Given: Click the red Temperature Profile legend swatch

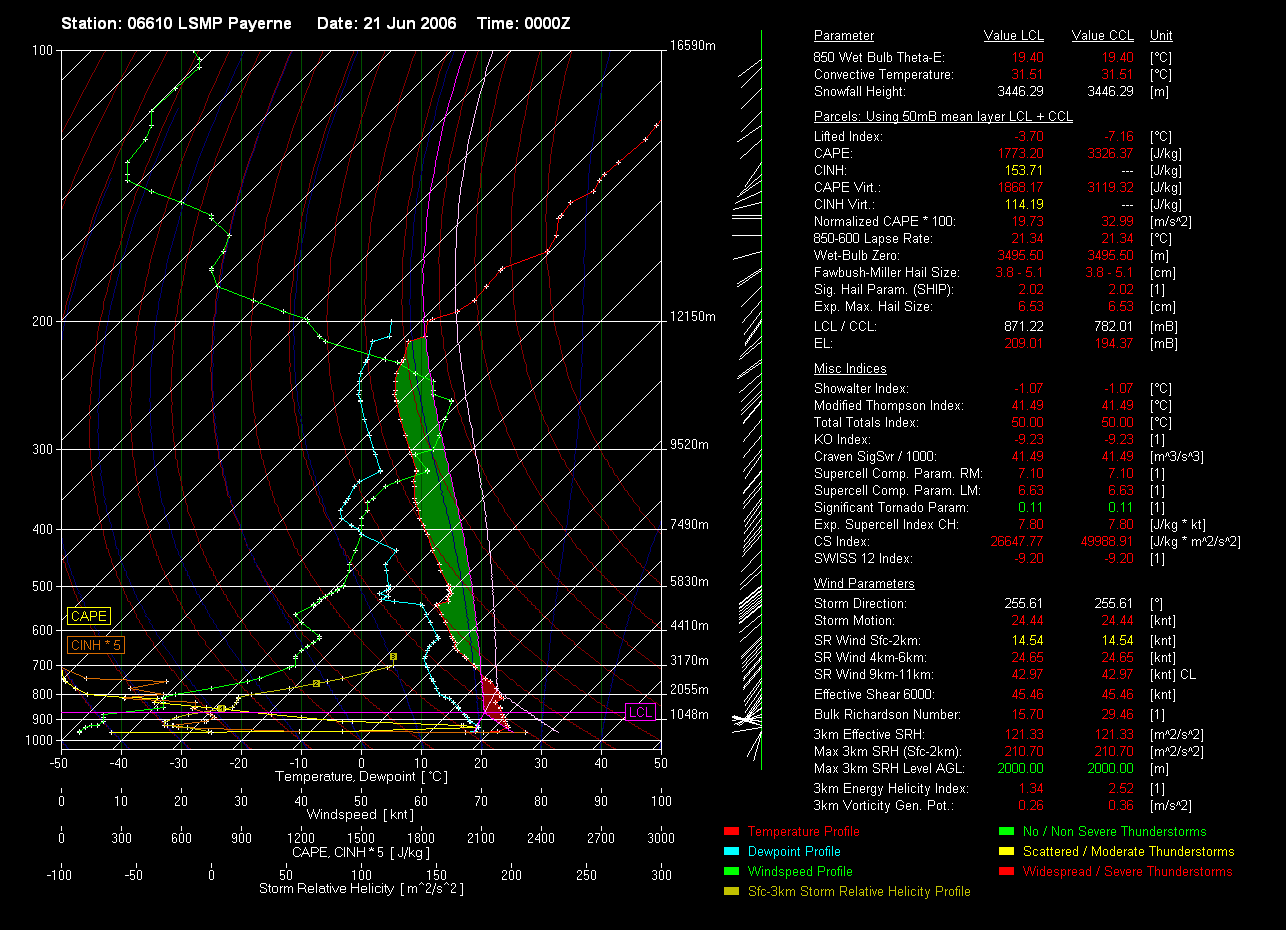Looking at the screenshot, I should pos(730,831).
